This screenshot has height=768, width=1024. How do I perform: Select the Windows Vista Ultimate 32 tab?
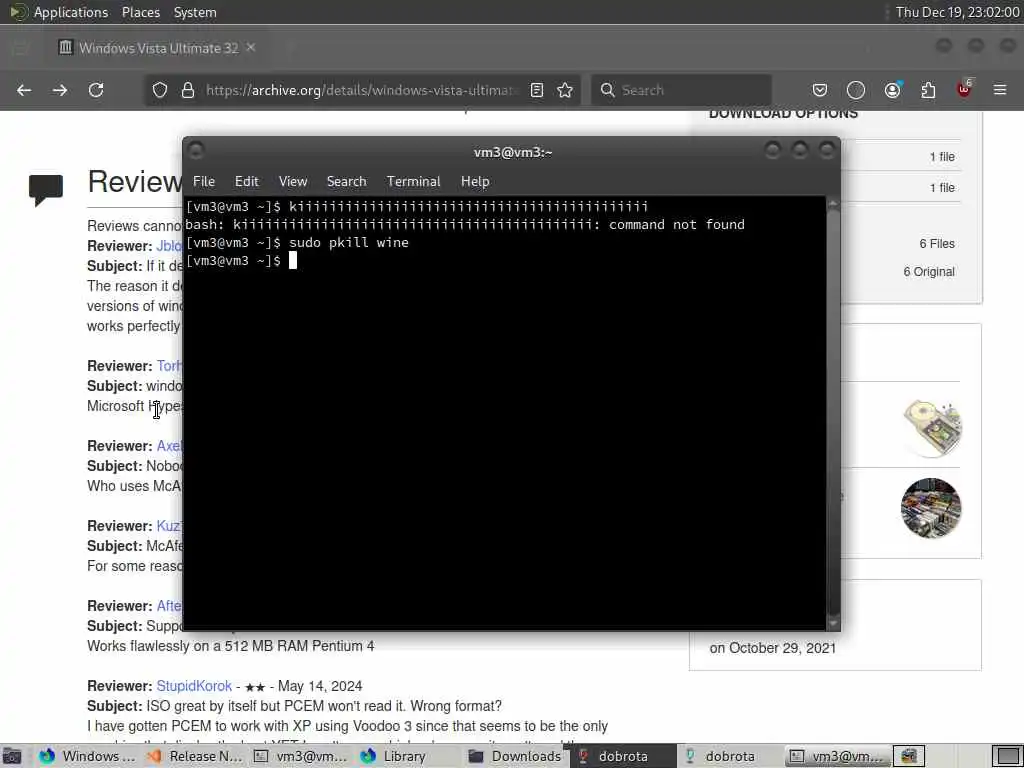157,48
